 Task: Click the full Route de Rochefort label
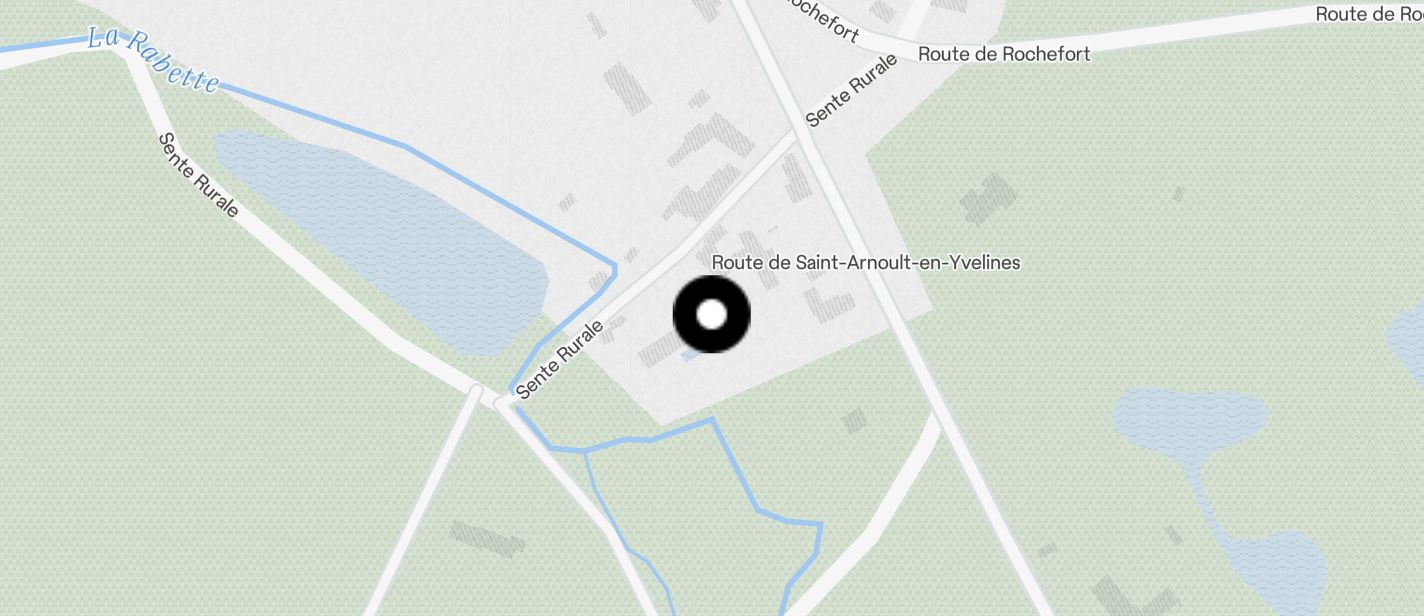[1004, 54]
